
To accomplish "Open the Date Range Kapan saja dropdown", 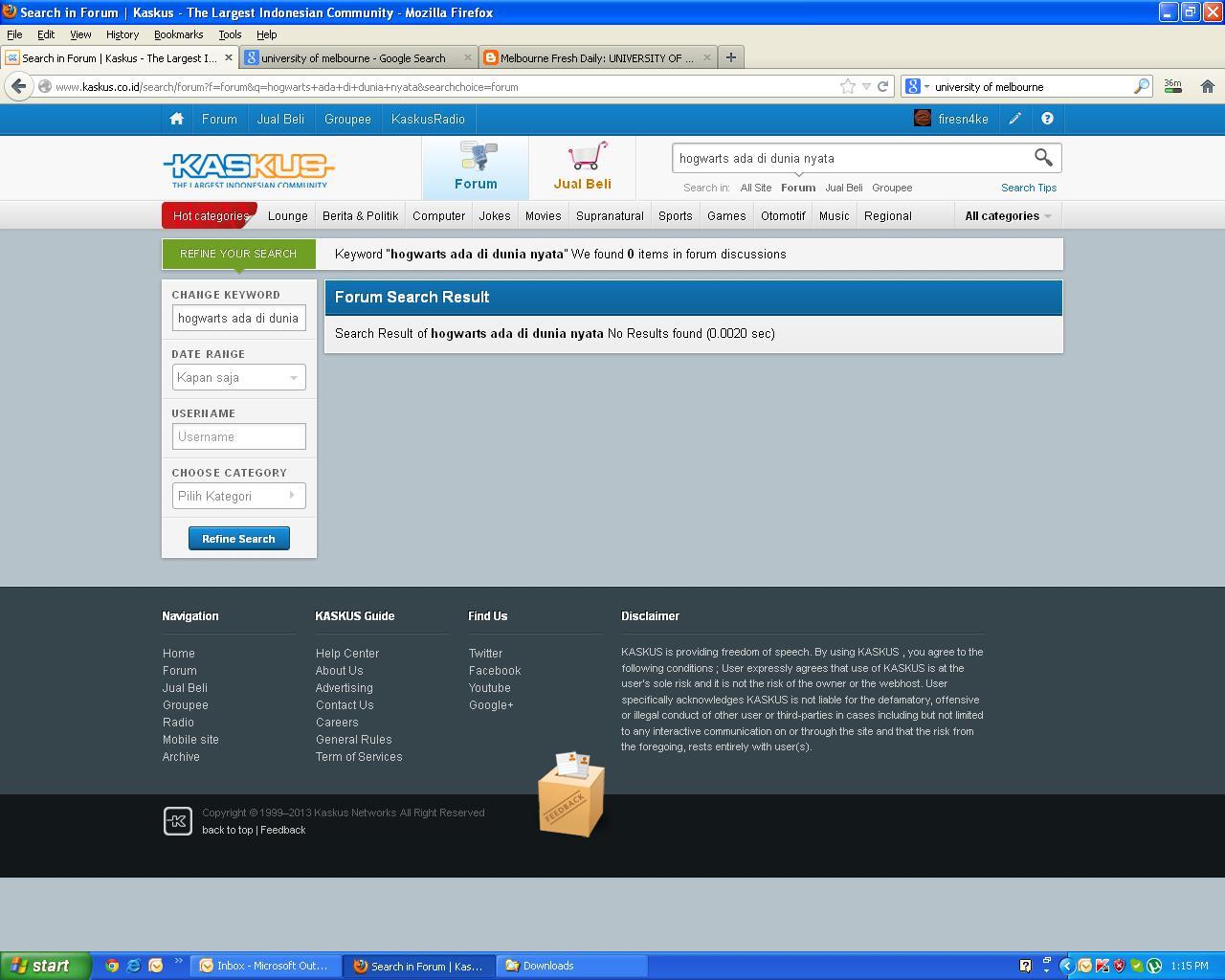I will click(x=238, y=377).
